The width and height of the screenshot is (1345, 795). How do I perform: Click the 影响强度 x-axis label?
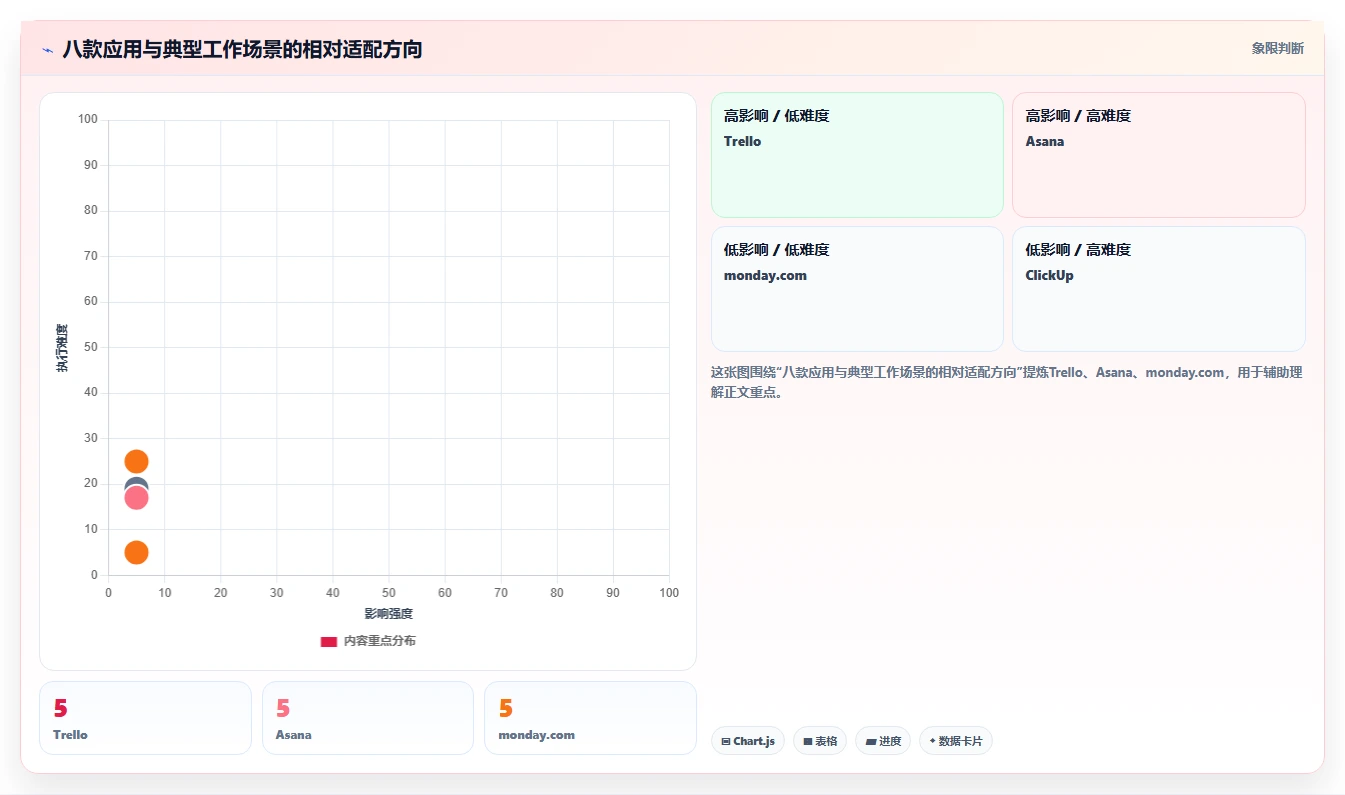[389, 614]
